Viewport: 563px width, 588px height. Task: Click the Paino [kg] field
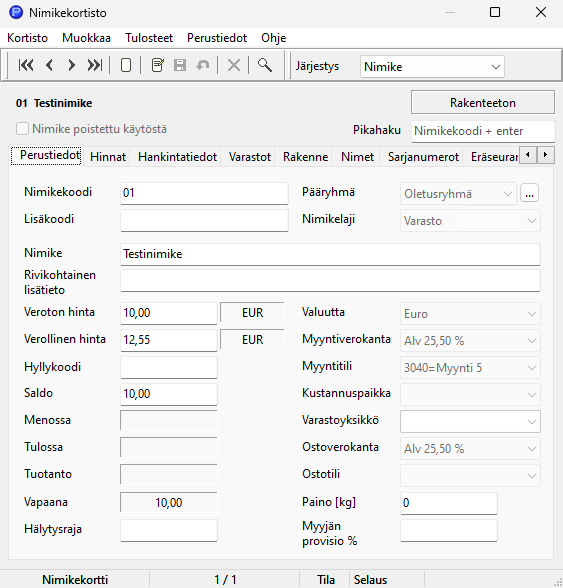pos(449,503)
